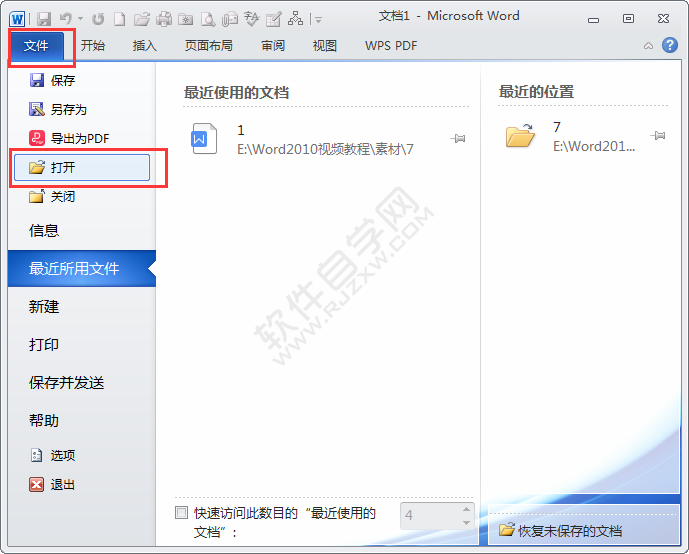Enable 快速访问此数目的“最近使用的文档” checkbox
689x554 pixels.
[181, 513]
